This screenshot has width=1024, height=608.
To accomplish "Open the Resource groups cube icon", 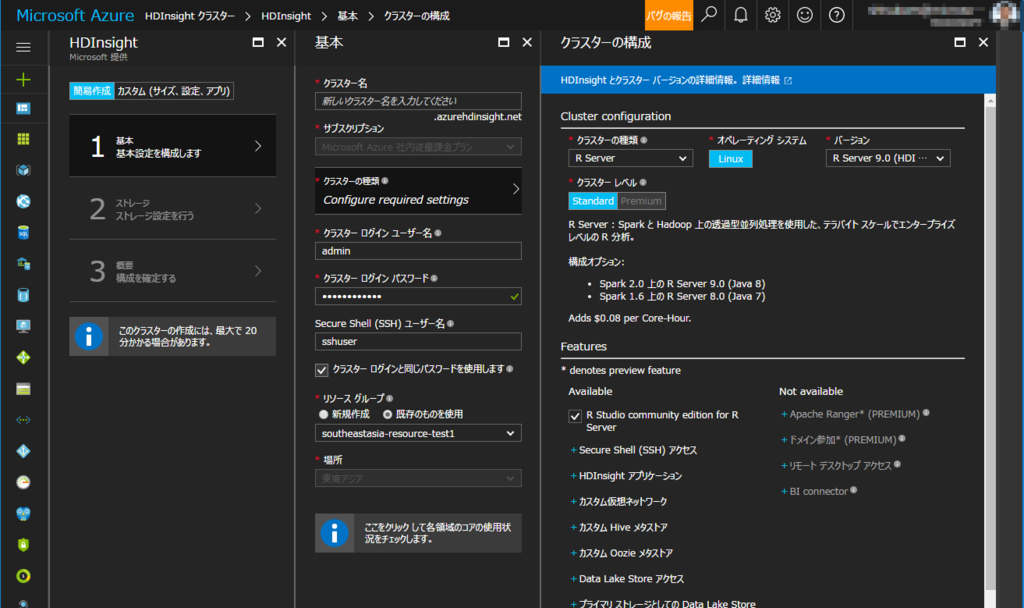I will pyautogui.click(x=24, y=170).
